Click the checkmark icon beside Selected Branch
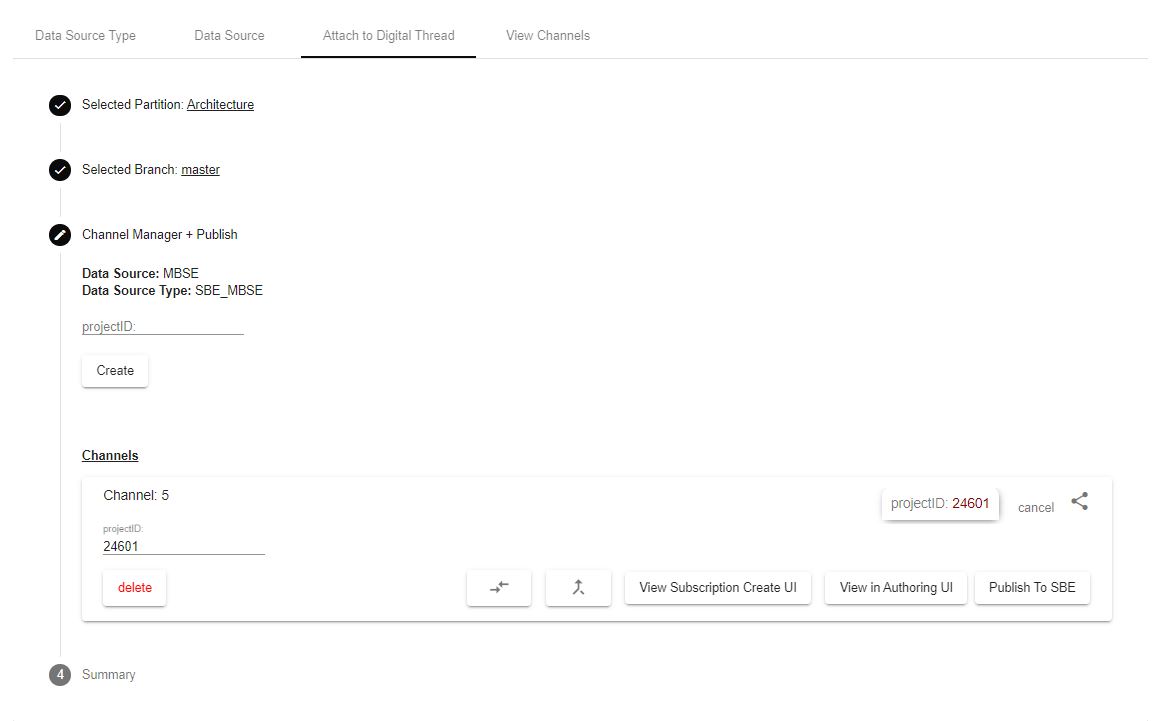The width and height of the screenshot is (1155, 721). click(x=60, y=170)
